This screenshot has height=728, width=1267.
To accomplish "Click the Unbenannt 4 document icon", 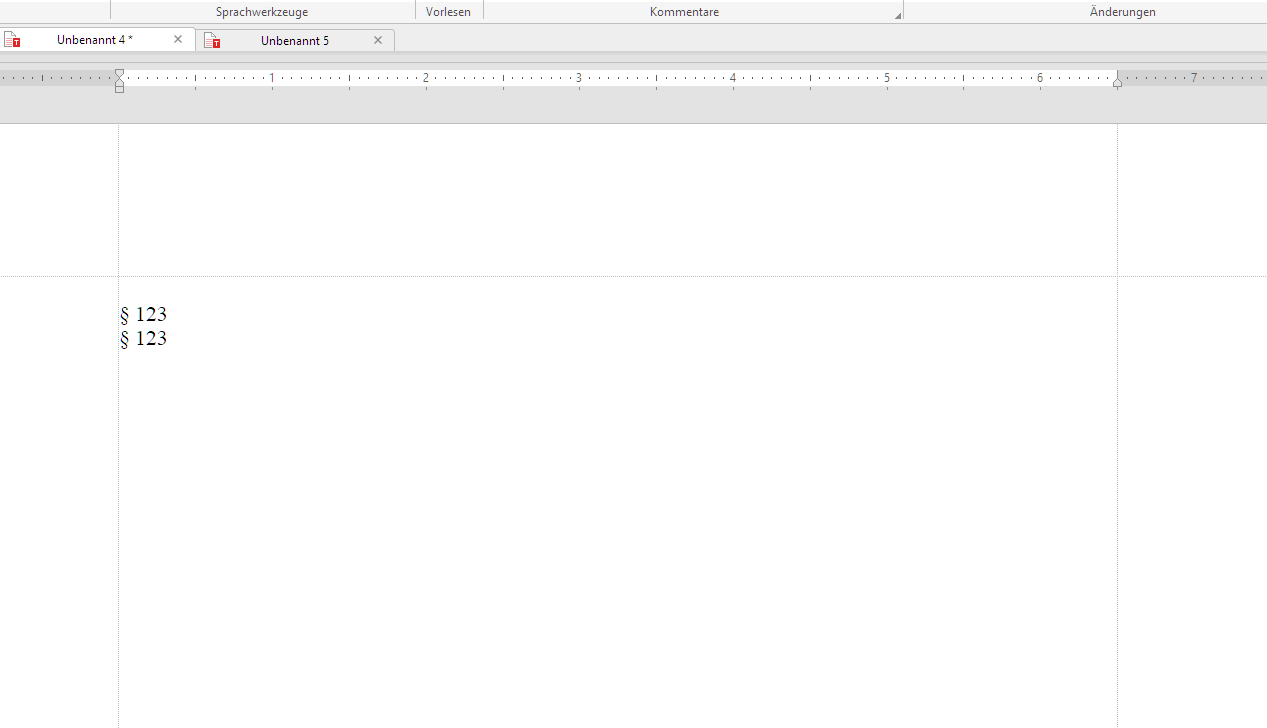I will [x=12, y=40].
